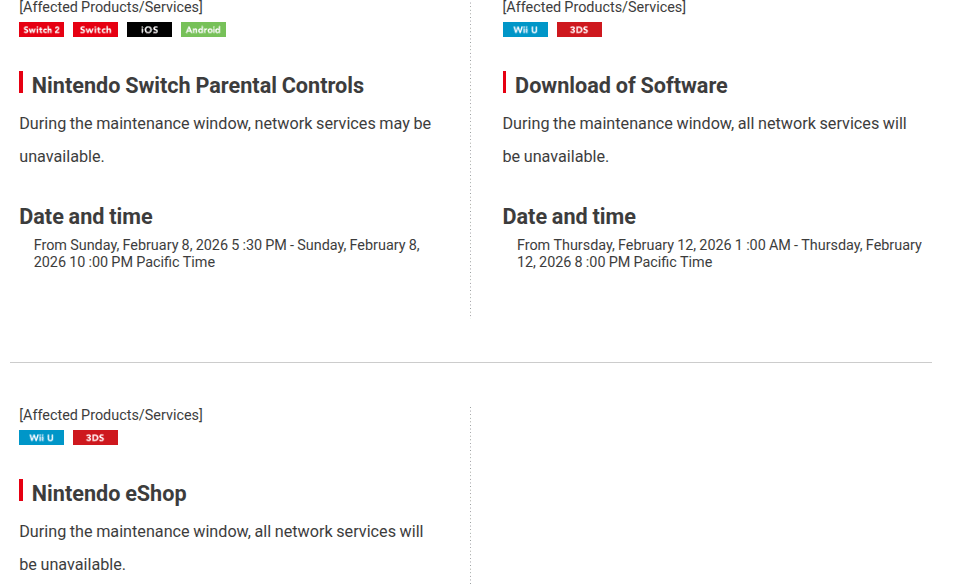Click the Date and time heading under Download of Software
The image size is (957, 585).
(569, 216)
